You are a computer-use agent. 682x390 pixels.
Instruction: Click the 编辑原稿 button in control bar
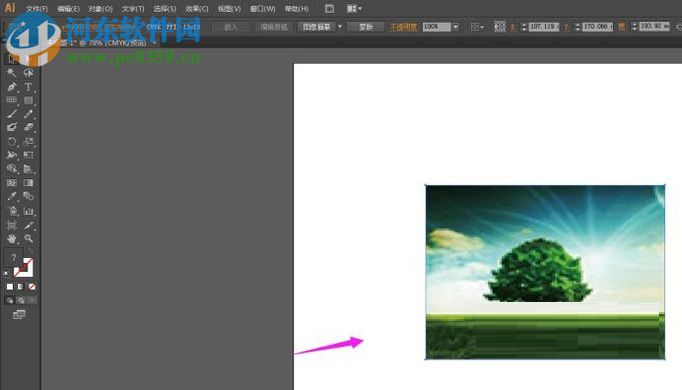click(x=274, y=27)
